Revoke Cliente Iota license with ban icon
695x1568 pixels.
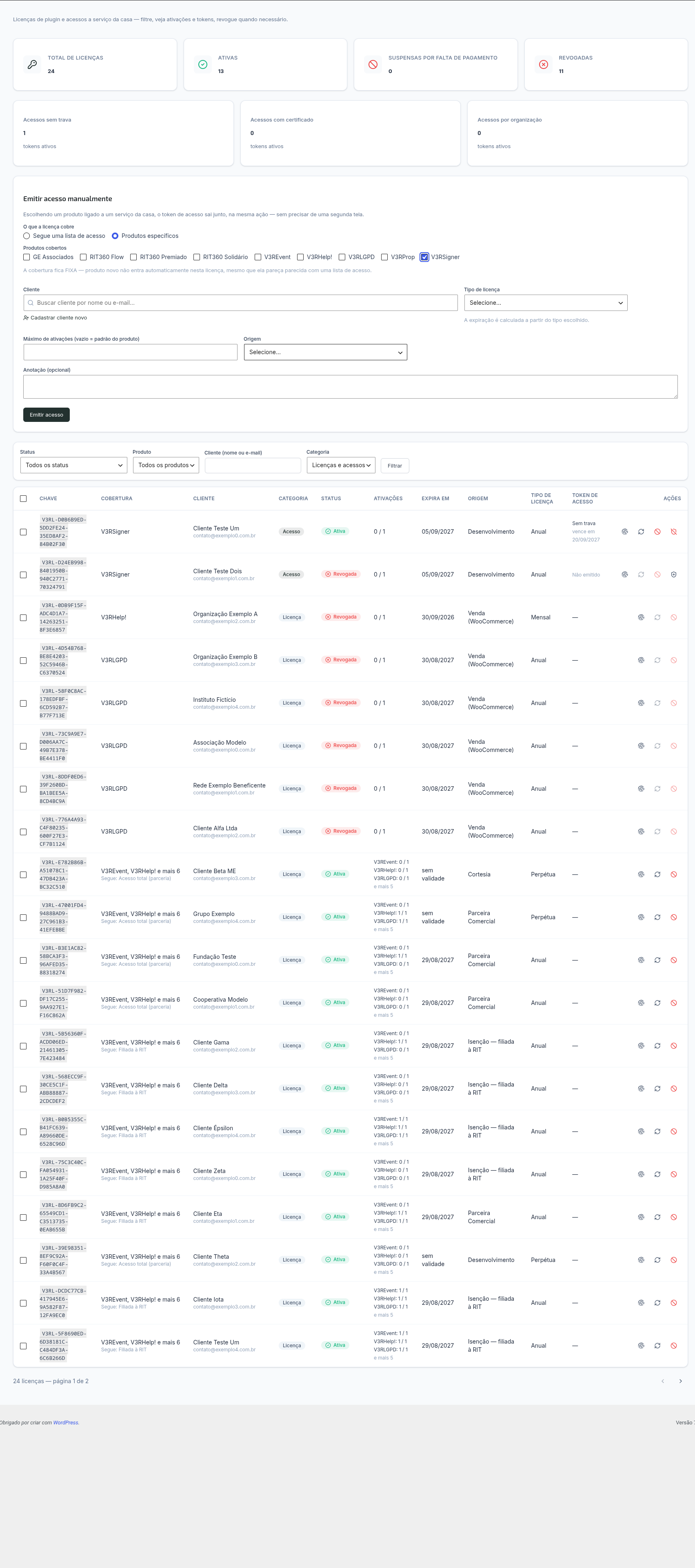click(674, 1303)
